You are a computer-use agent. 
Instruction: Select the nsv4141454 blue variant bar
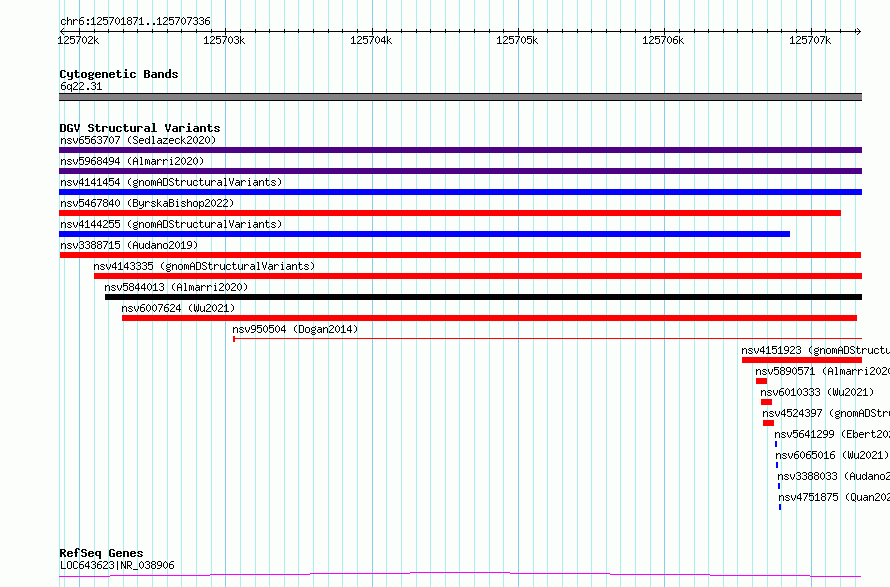pyautogui.click(x=460, y=192)
